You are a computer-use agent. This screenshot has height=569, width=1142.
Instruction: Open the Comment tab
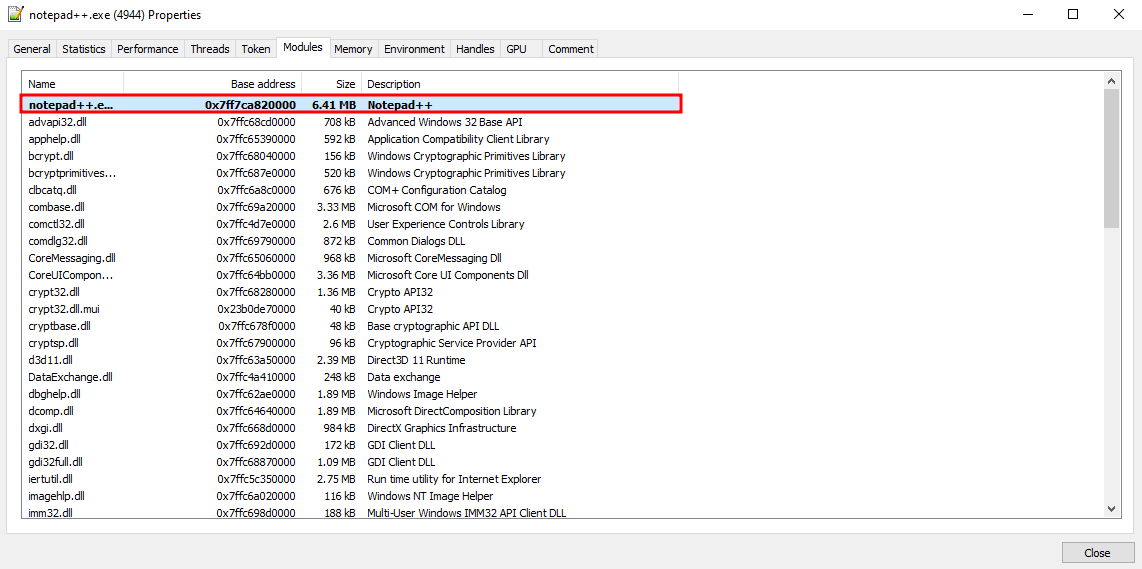click(571, 49)
